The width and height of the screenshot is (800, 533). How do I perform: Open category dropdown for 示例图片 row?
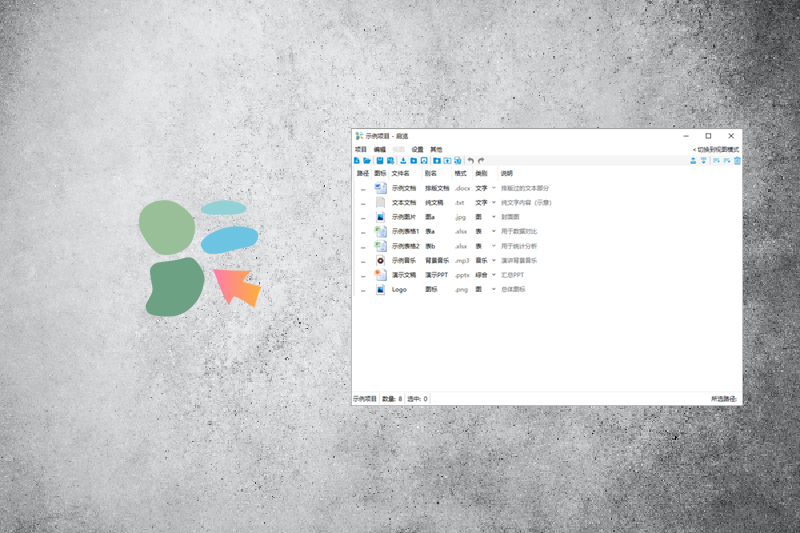(x=494, y=217)
